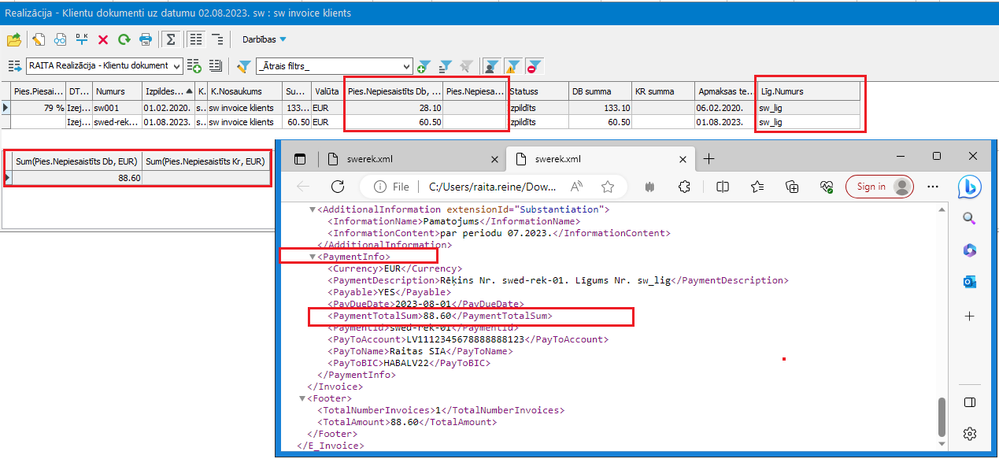This screenshot has height=459, width=999.
Task: Collapse the PaymentInfo XML node
Action: [312, 257]
